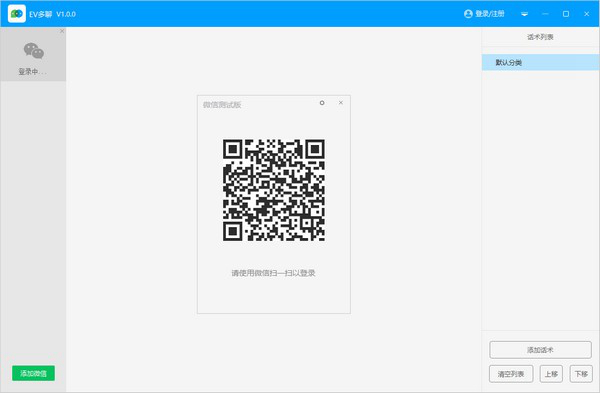The height and width of the screenshot is (393, 600).
Task: Click the 请使用微信扫一扫以登录 prompt text
Action: pos(273,273)
